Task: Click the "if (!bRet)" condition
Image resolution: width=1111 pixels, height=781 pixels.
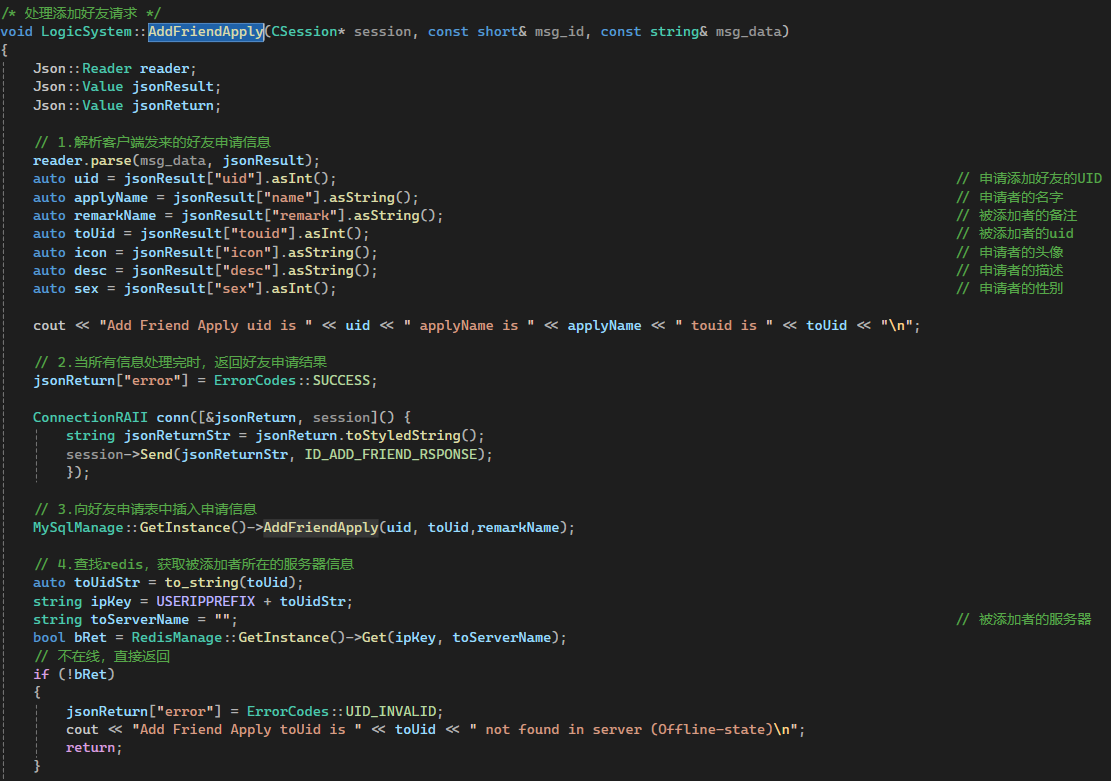Action: (x=74, y=674)
